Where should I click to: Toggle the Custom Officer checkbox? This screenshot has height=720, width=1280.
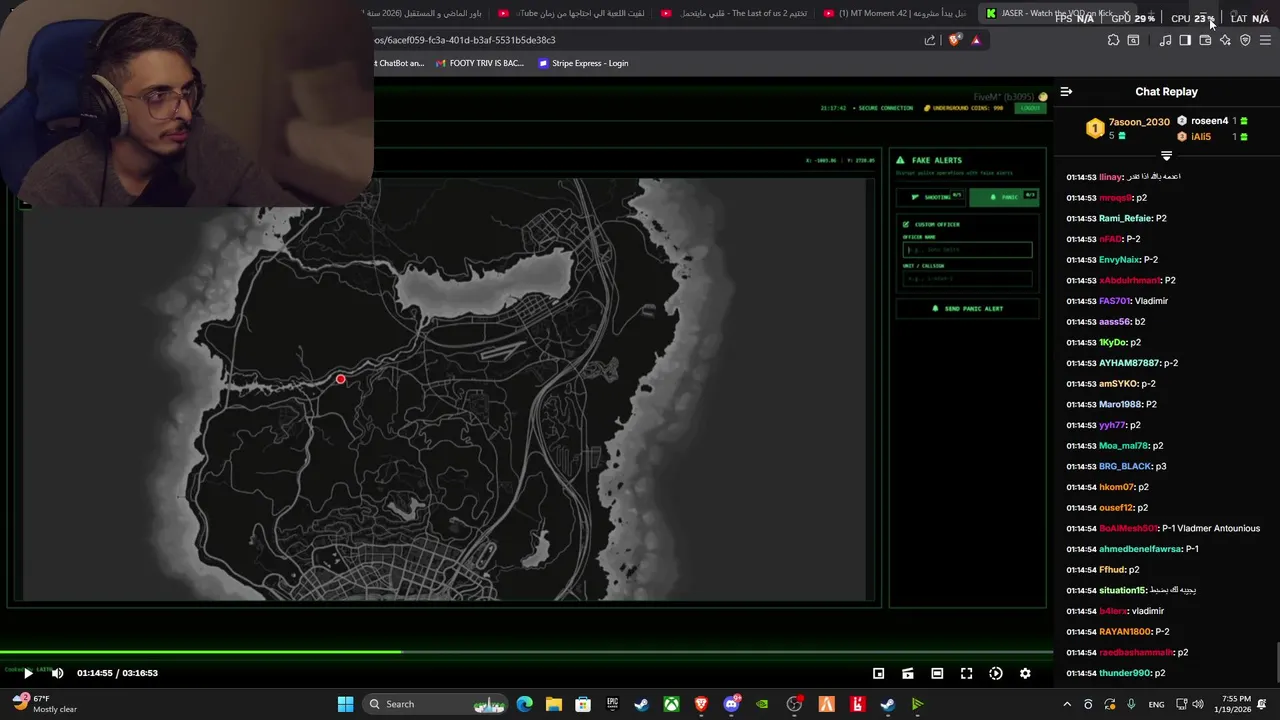pyautogui.click(x=906, y=224)
